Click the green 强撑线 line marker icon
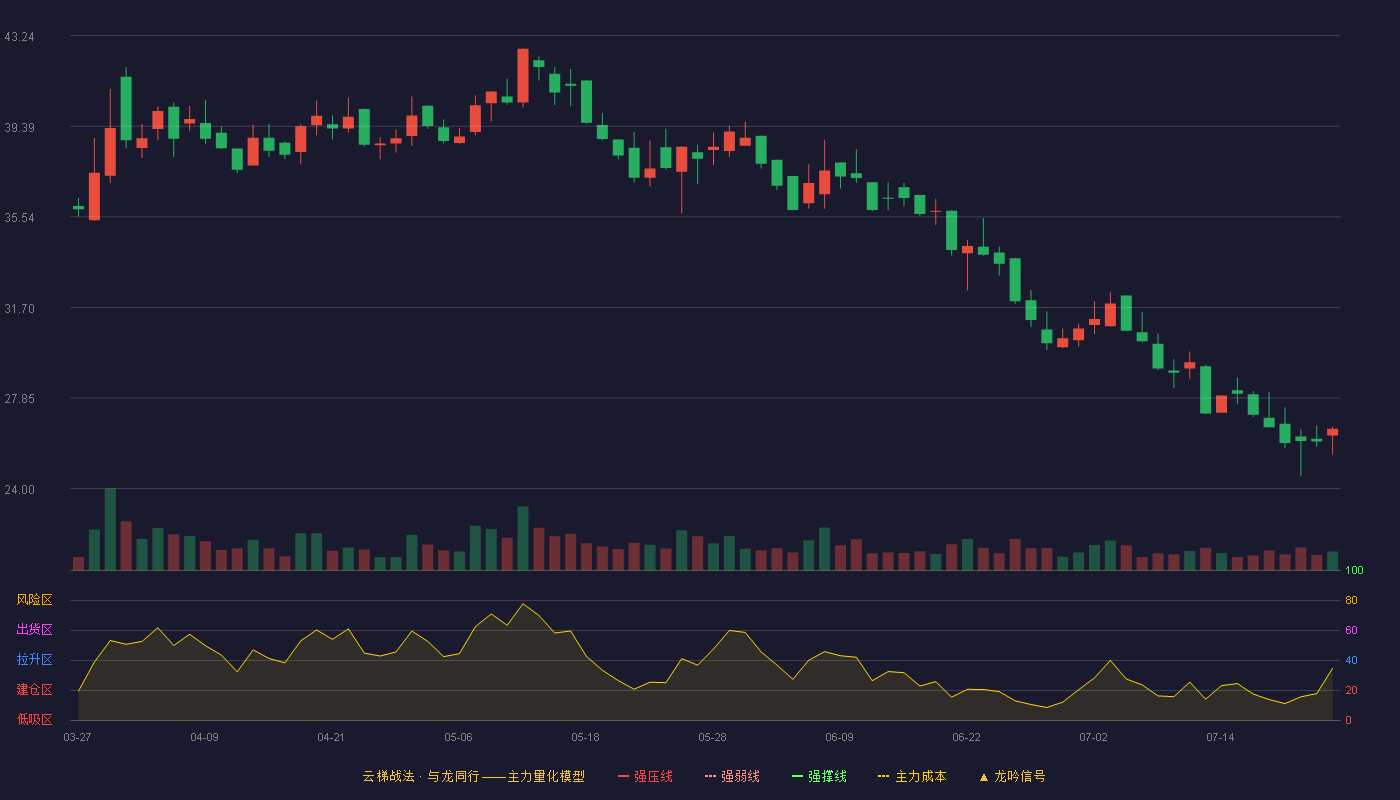The height and width of the screenshot is (800, 1400). (x=797, y=776)
